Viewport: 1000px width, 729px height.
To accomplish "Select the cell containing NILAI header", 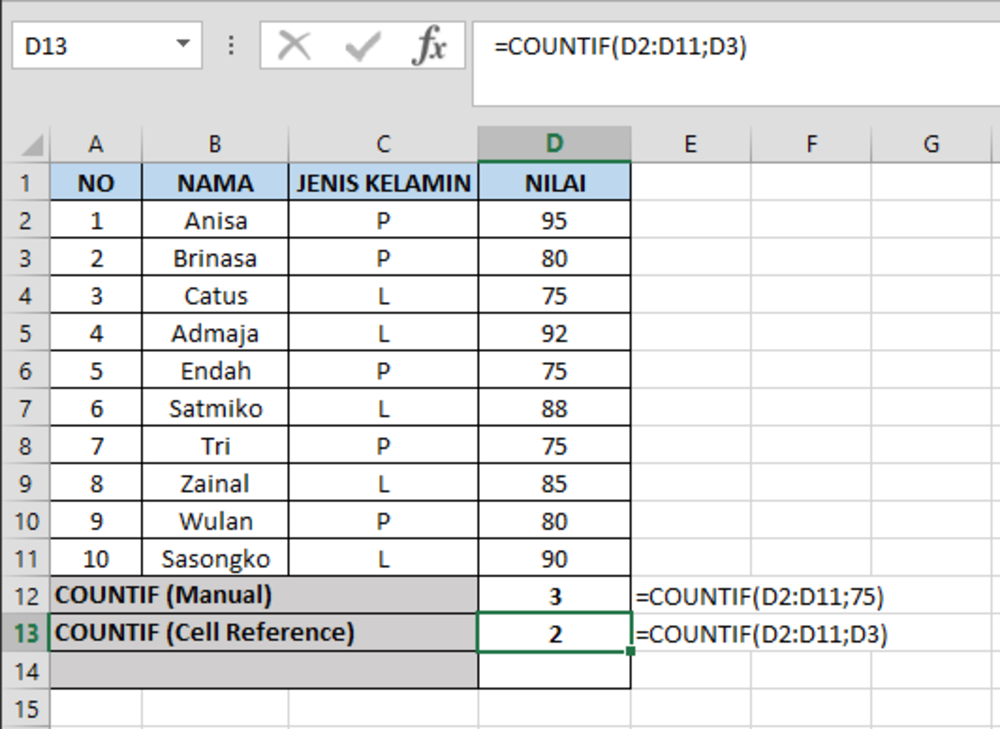I will click(554, 182).
